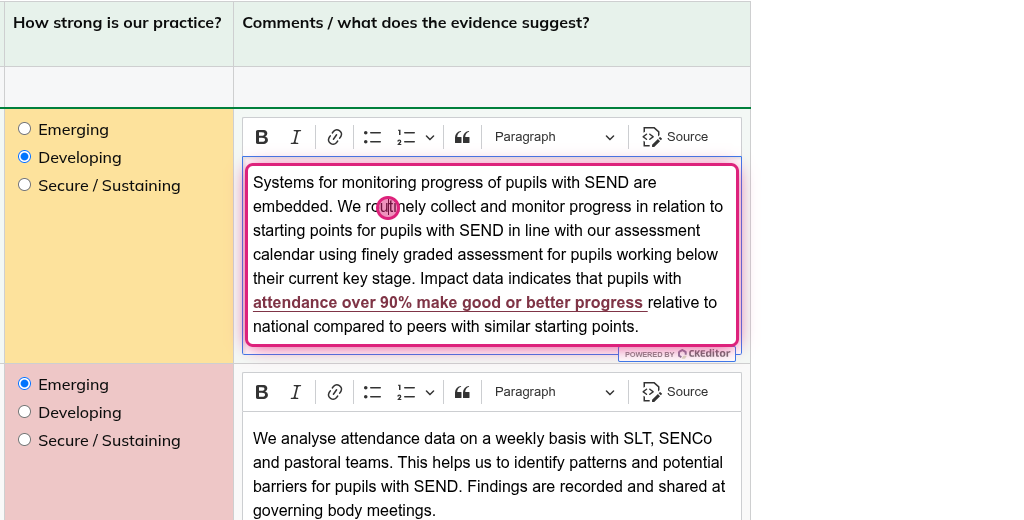Toggle Italic in the first editor toolbar
This screenshot has width=1024, height=520.
[295, 137]
